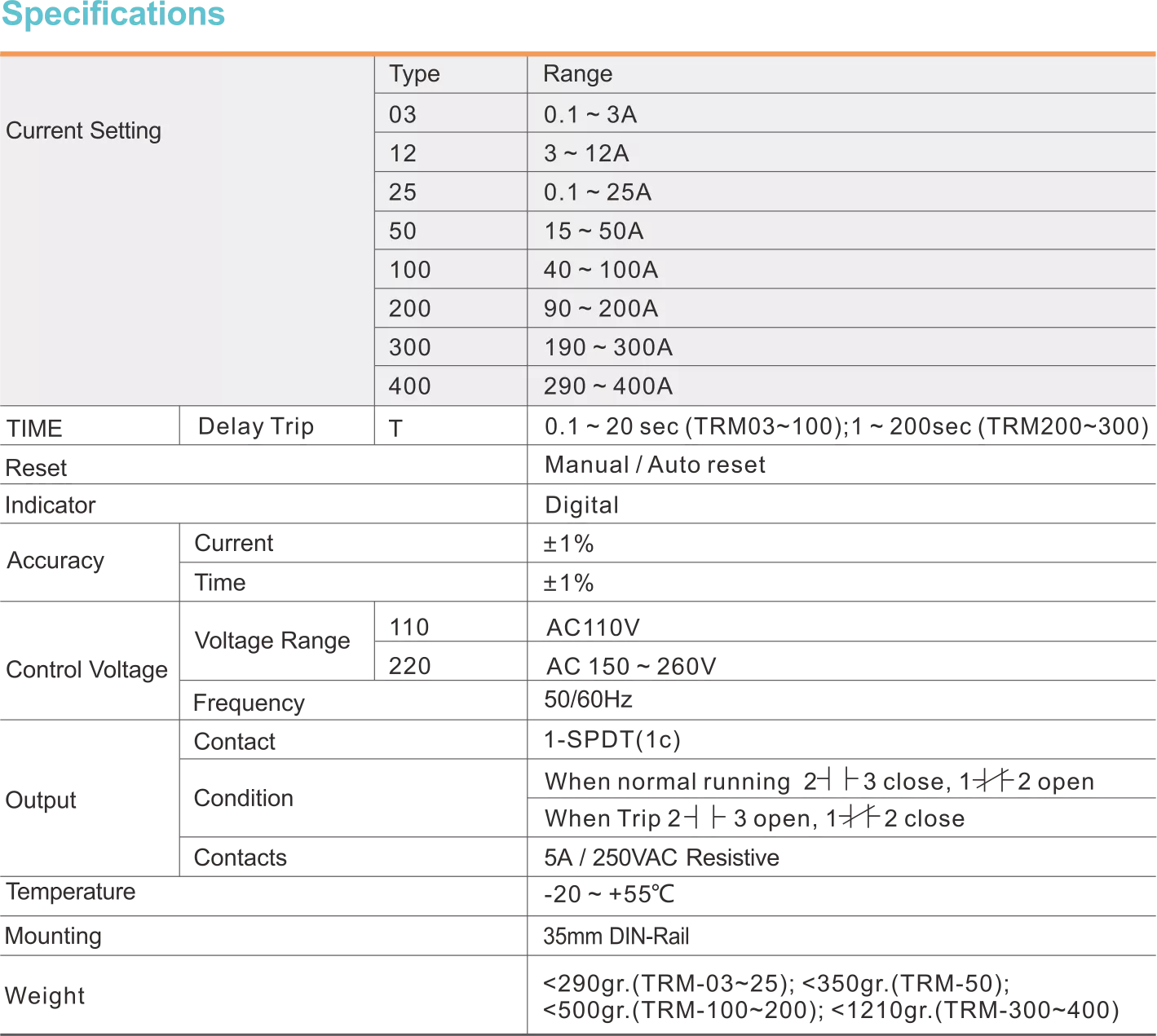Click the type 25 cell
1157x1036 pixels.
point(403,192)
